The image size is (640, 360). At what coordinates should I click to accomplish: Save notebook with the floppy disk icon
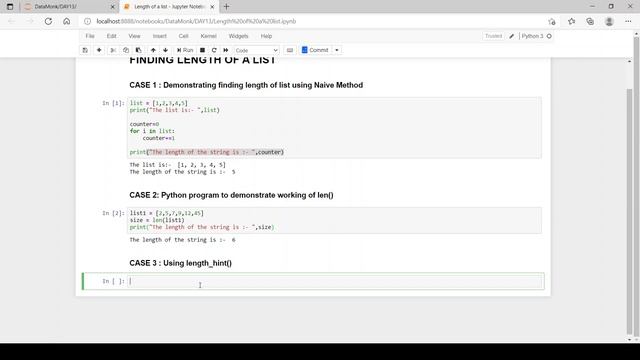85,50
